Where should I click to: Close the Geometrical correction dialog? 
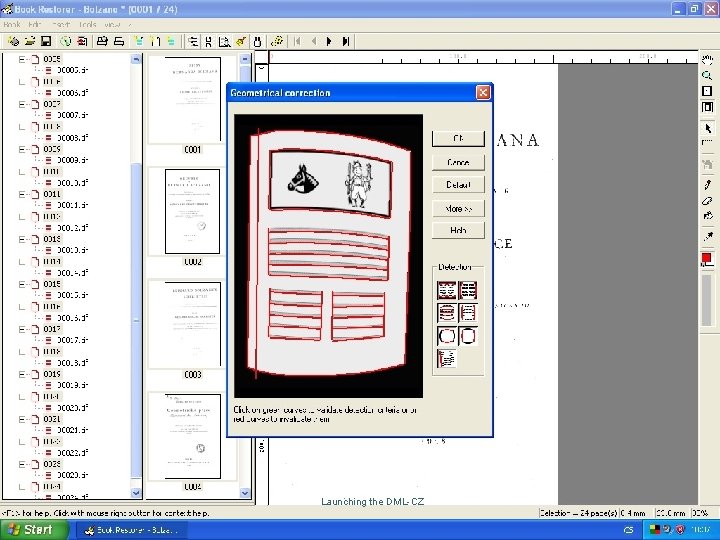click(x=483, y=93)
